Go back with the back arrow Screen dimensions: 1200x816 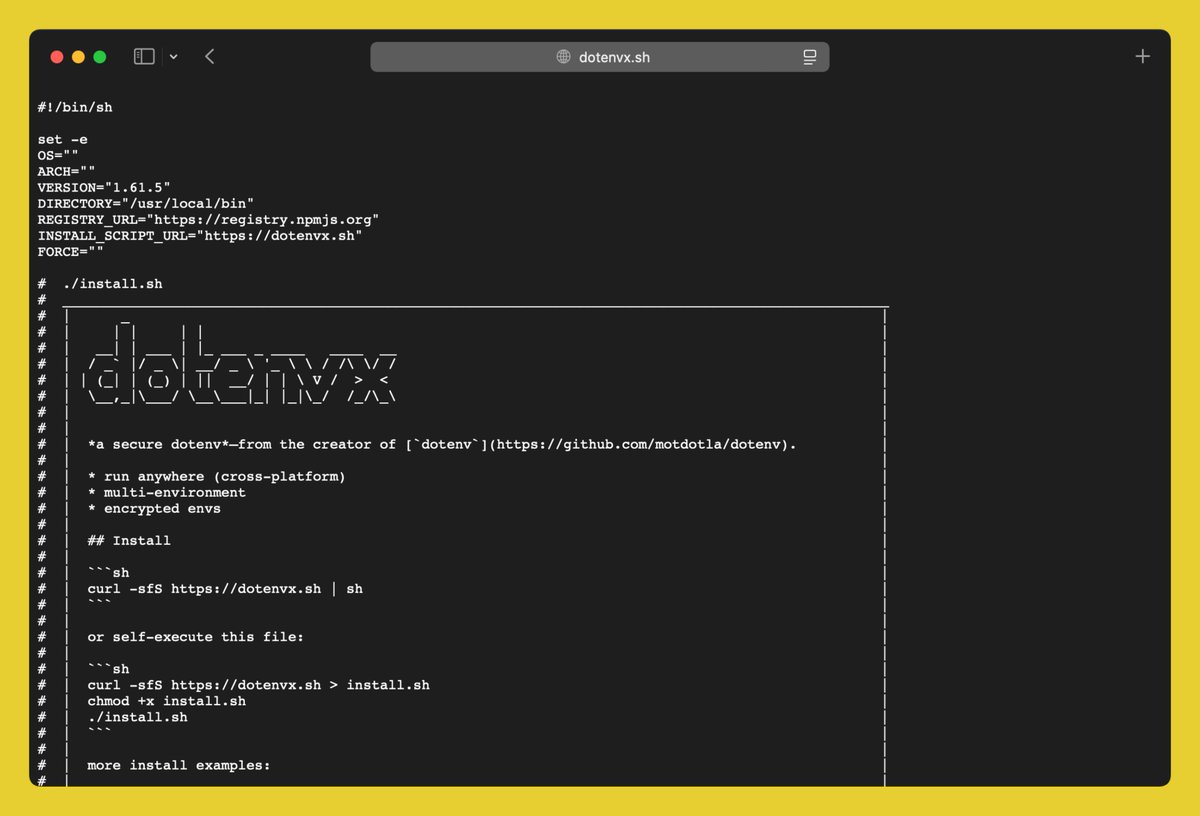209,57
